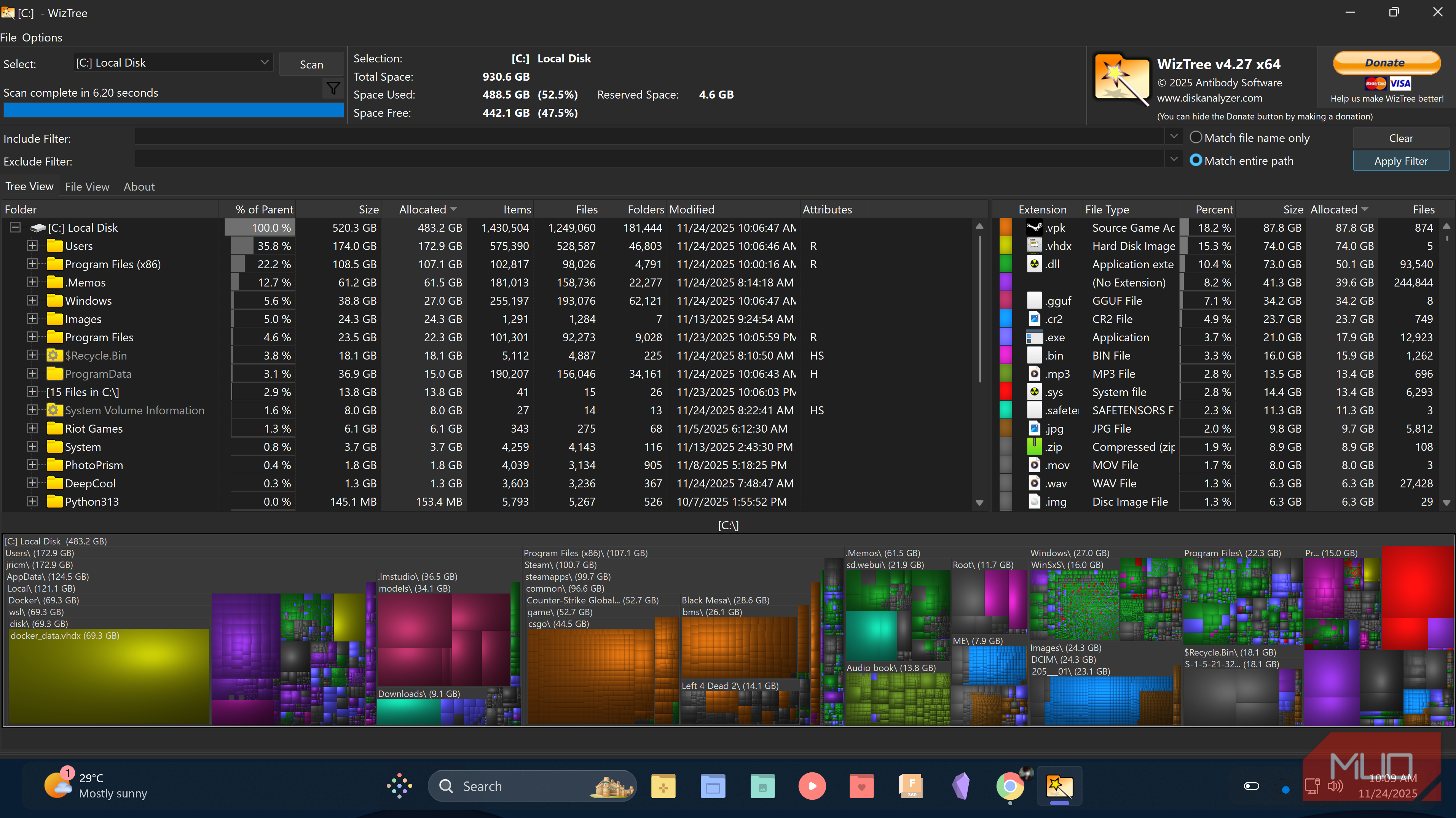The image size is (1456, 818).
Task: Click the .exe application icon
Action: (1034, 337)
